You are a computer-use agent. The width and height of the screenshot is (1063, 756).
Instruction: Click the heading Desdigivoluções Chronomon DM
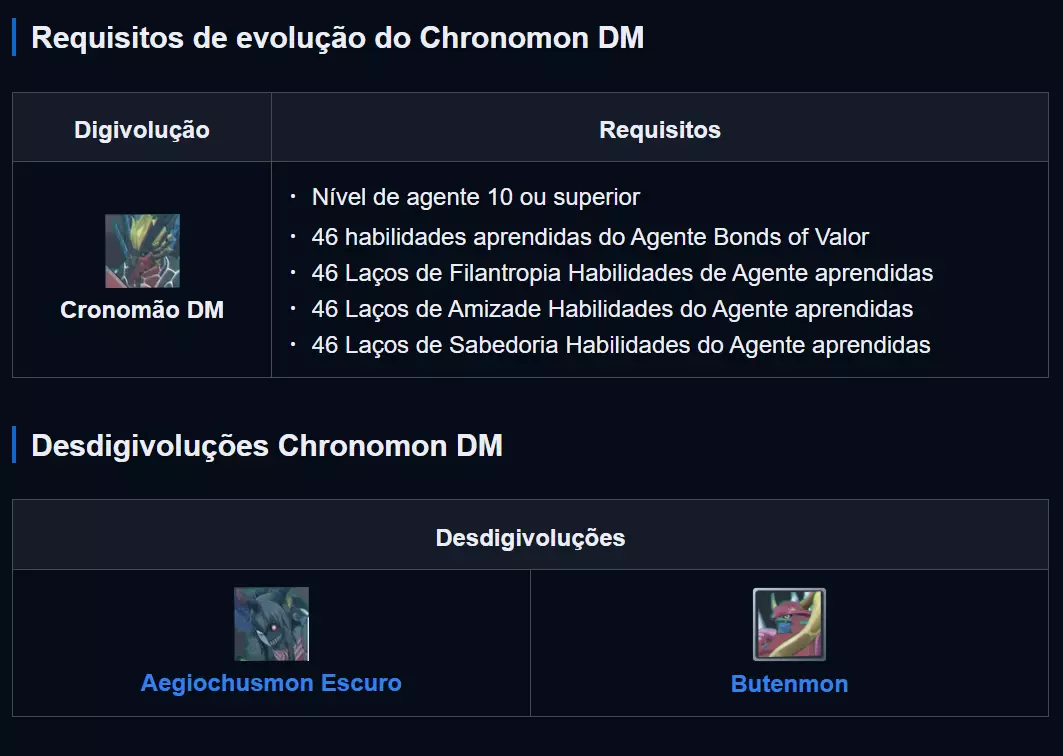click(267, 445)
